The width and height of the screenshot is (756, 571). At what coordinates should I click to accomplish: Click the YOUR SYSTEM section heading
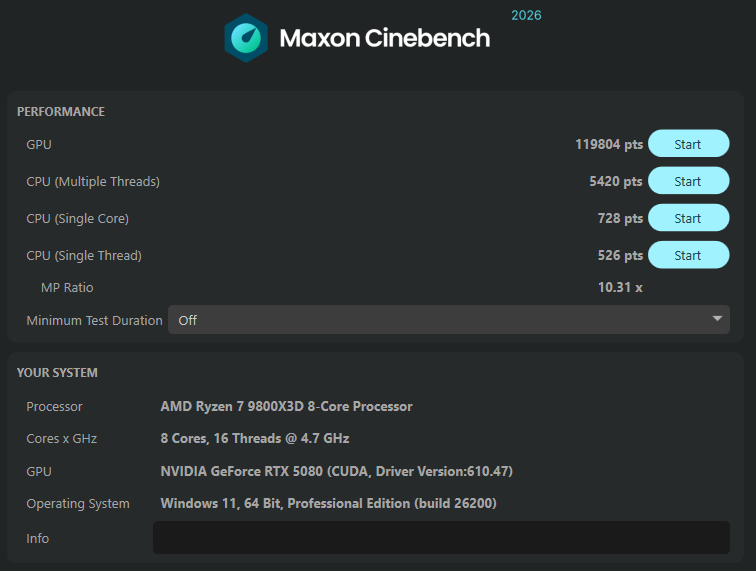(57, 373)
